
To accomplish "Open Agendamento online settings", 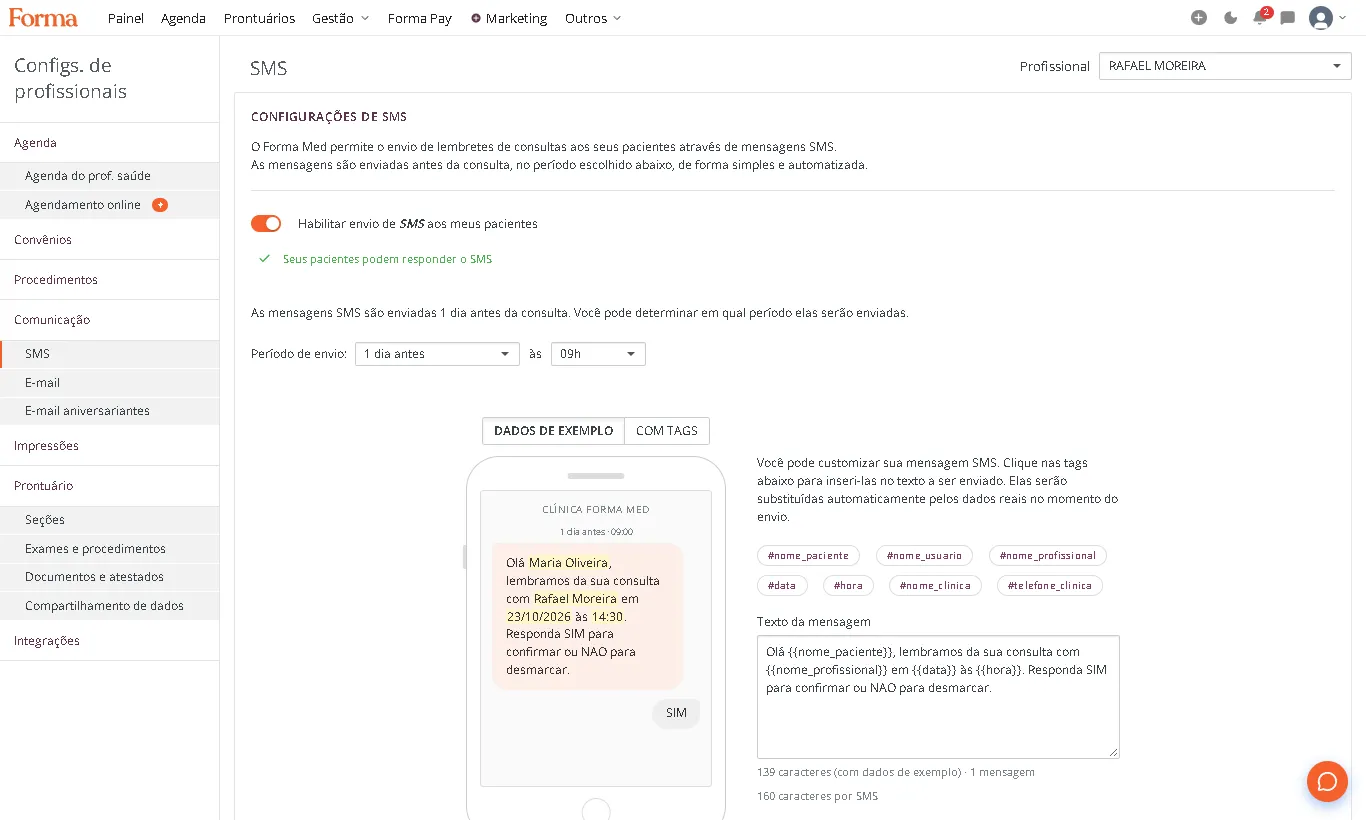I will click(x=110, y=205).
